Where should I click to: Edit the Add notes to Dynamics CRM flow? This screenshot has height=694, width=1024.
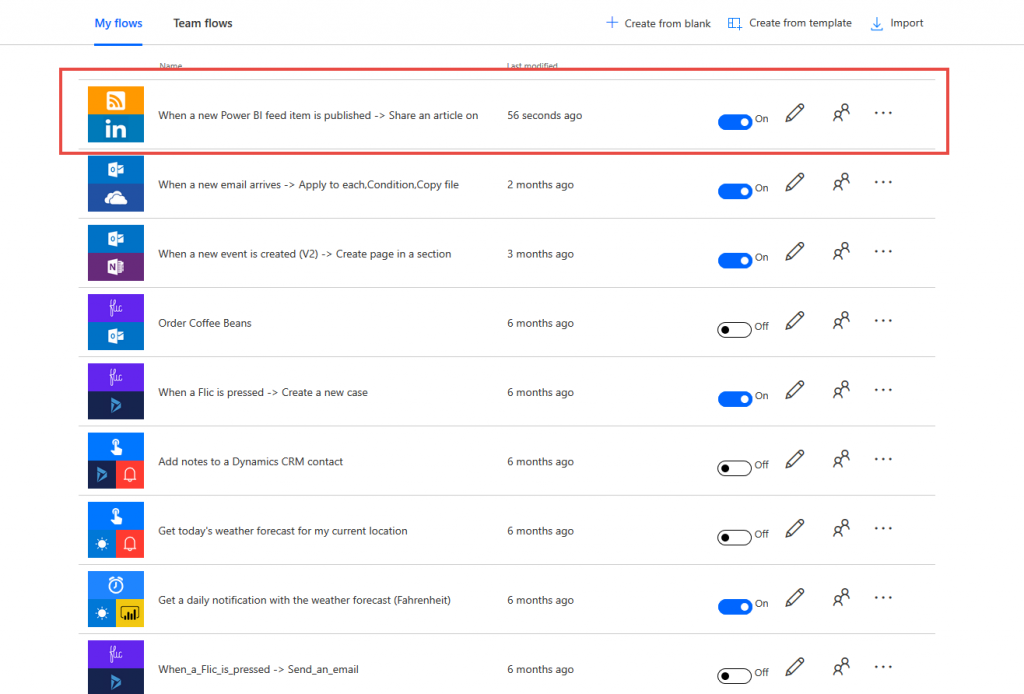(794, 460)
